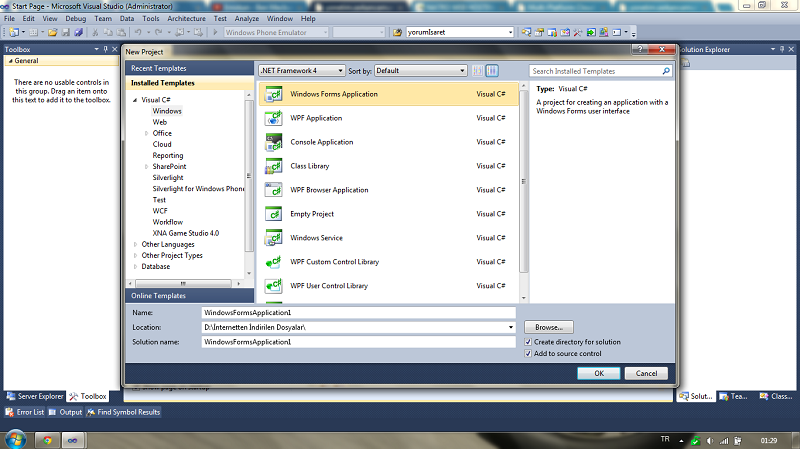This screenshot has height=449, width=800.
Task: Pin the Toolbox panel with the pushpin icon
Action: [x=106, y=49]
